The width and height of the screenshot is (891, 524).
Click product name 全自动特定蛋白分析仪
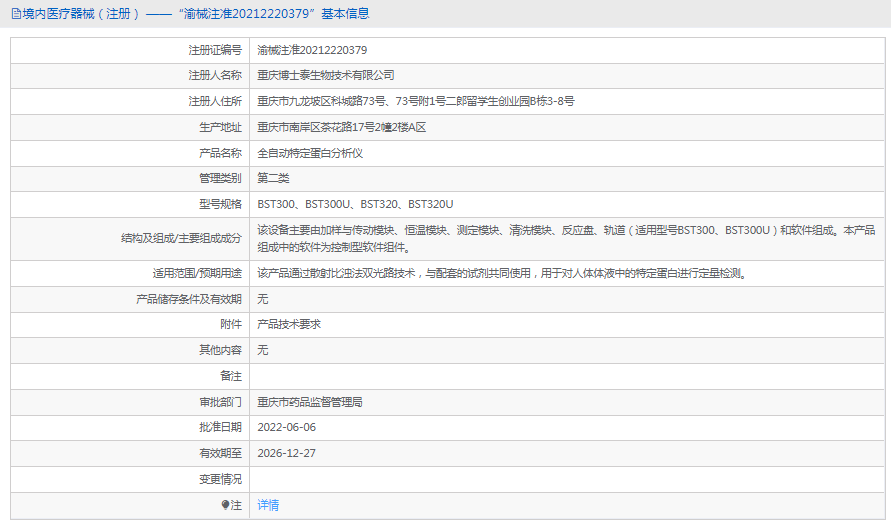pyautogui.click(x=310, y=153)
